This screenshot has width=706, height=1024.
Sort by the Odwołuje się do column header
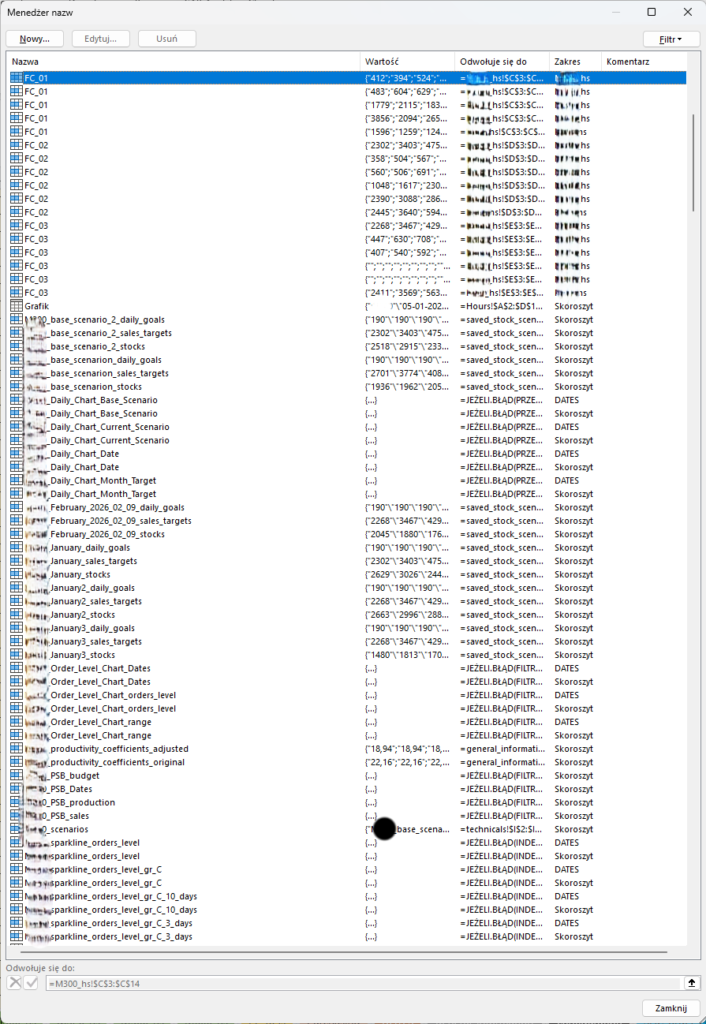pyautogui.click(x=502, y=61)
